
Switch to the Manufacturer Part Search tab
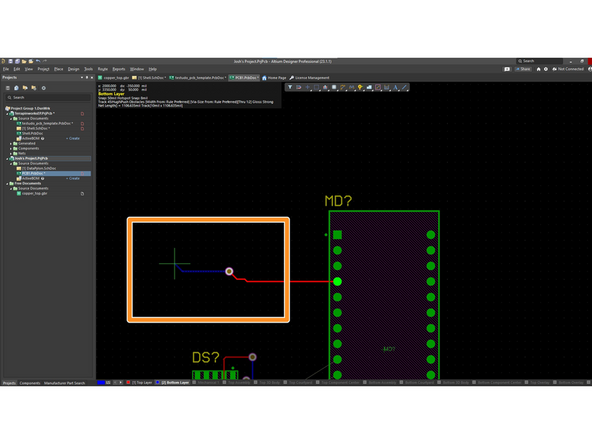tap(65, 383)
